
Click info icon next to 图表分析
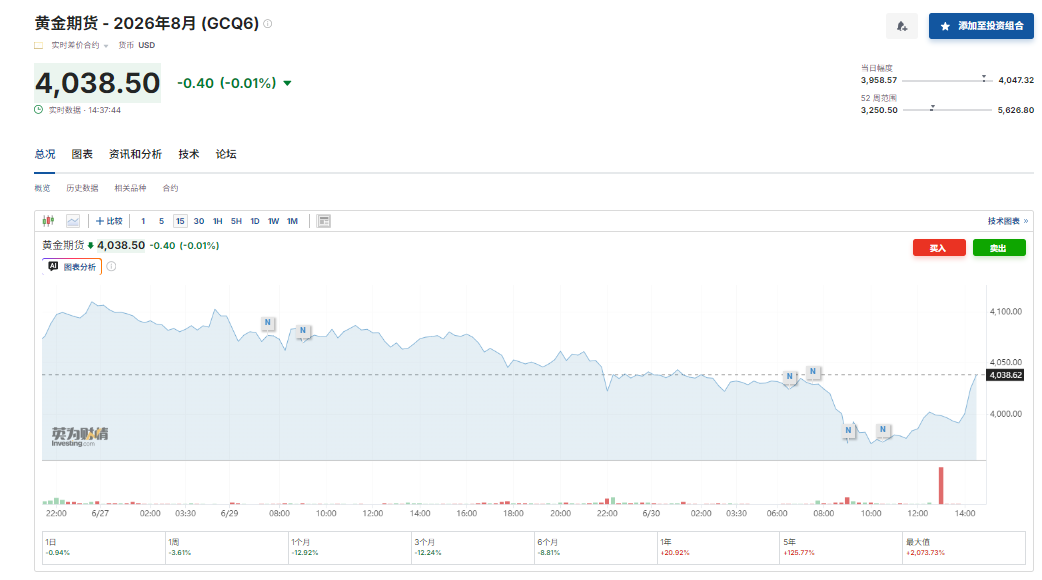[x=112, y=266]
